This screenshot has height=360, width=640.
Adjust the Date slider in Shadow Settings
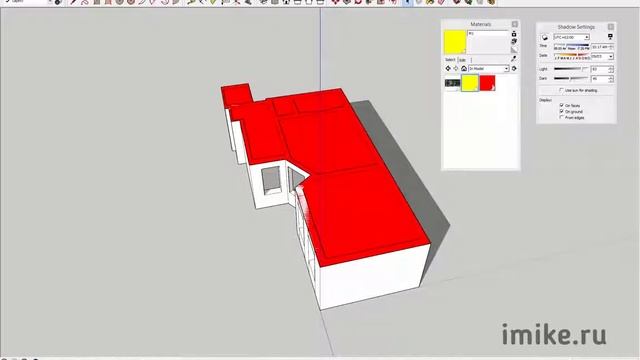coord(571,56)
